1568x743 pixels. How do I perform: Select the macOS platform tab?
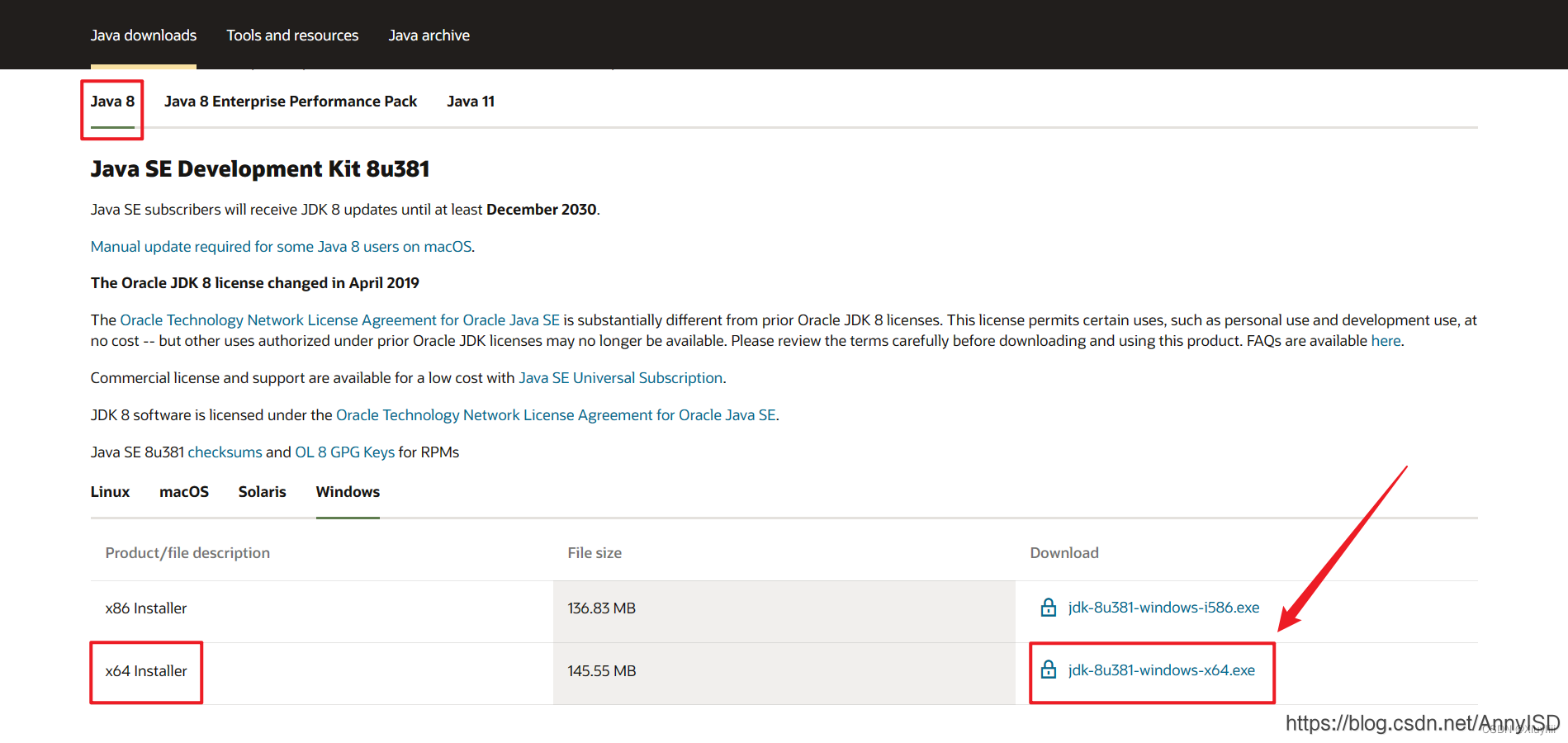tap(184, 492)
